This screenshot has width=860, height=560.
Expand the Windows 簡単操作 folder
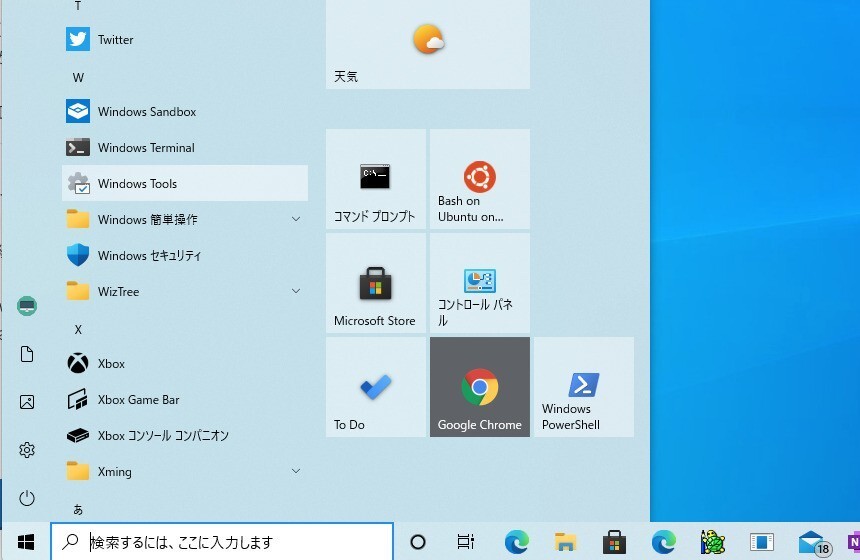[296, 220]
